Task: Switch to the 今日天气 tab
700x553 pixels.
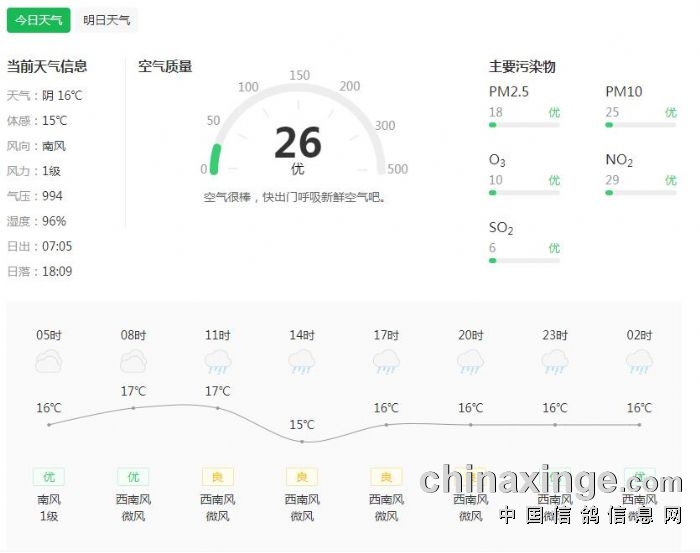Action: (38, 20)
